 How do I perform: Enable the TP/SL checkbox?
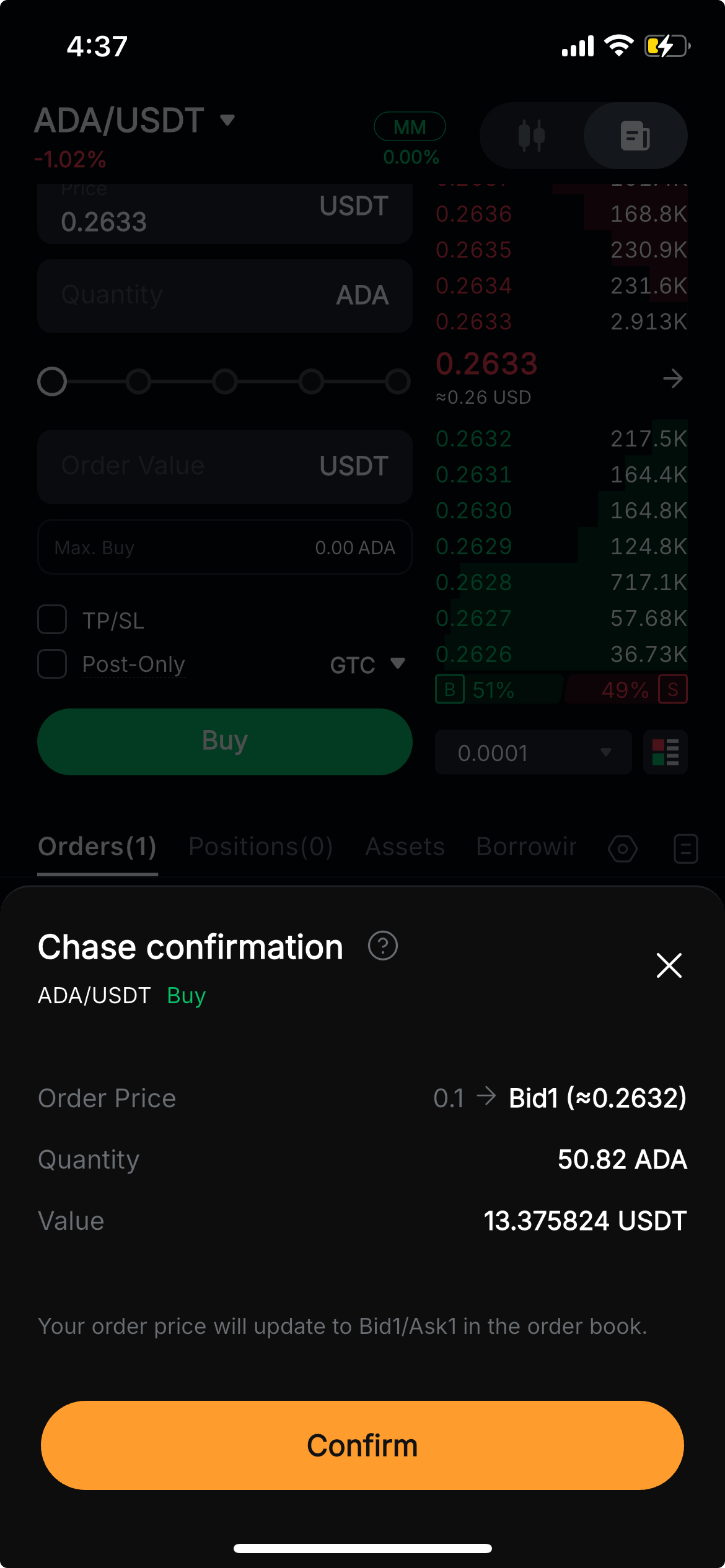(x=52, y=619)
